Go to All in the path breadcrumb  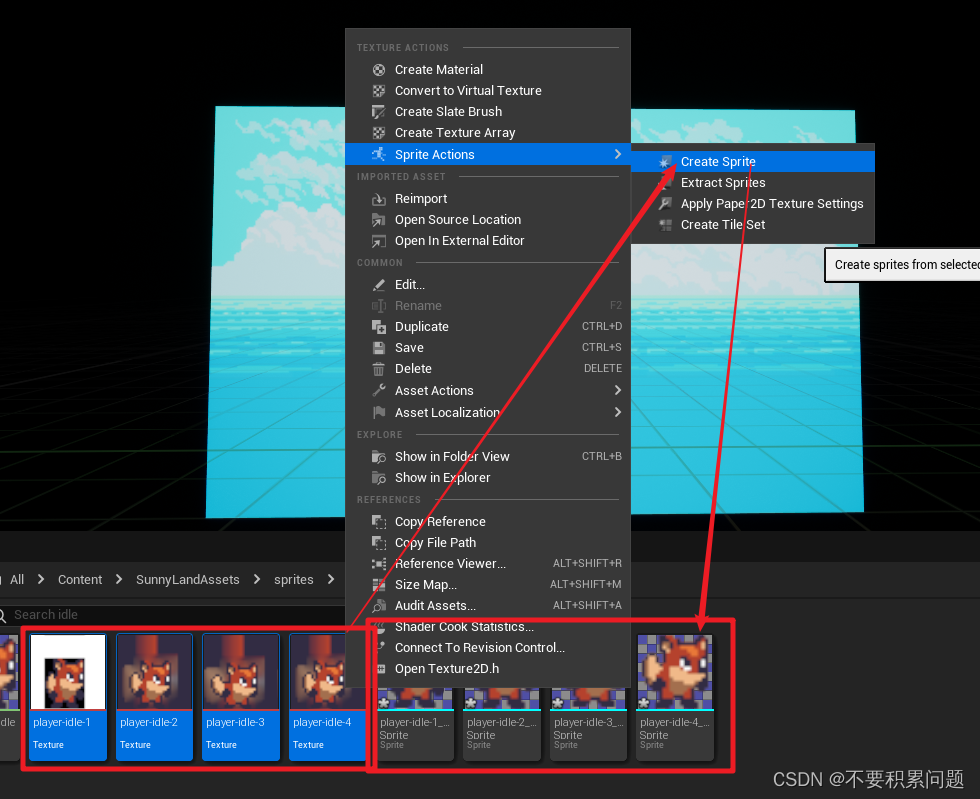click(x=17, y=580)
